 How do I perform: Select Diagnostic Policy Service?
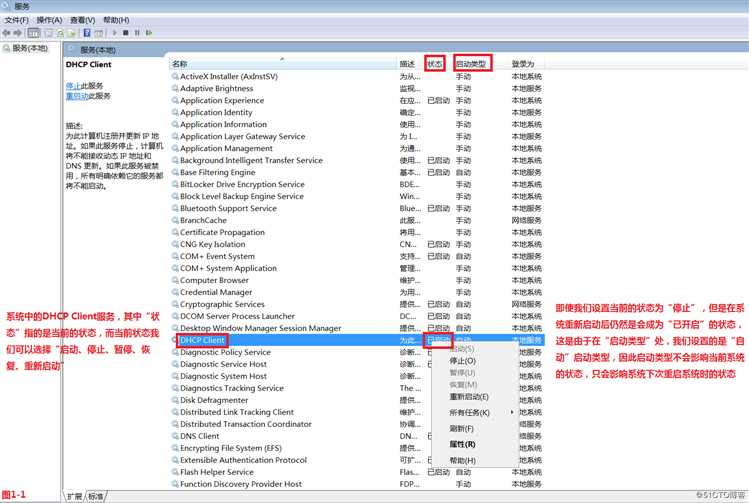225,352
